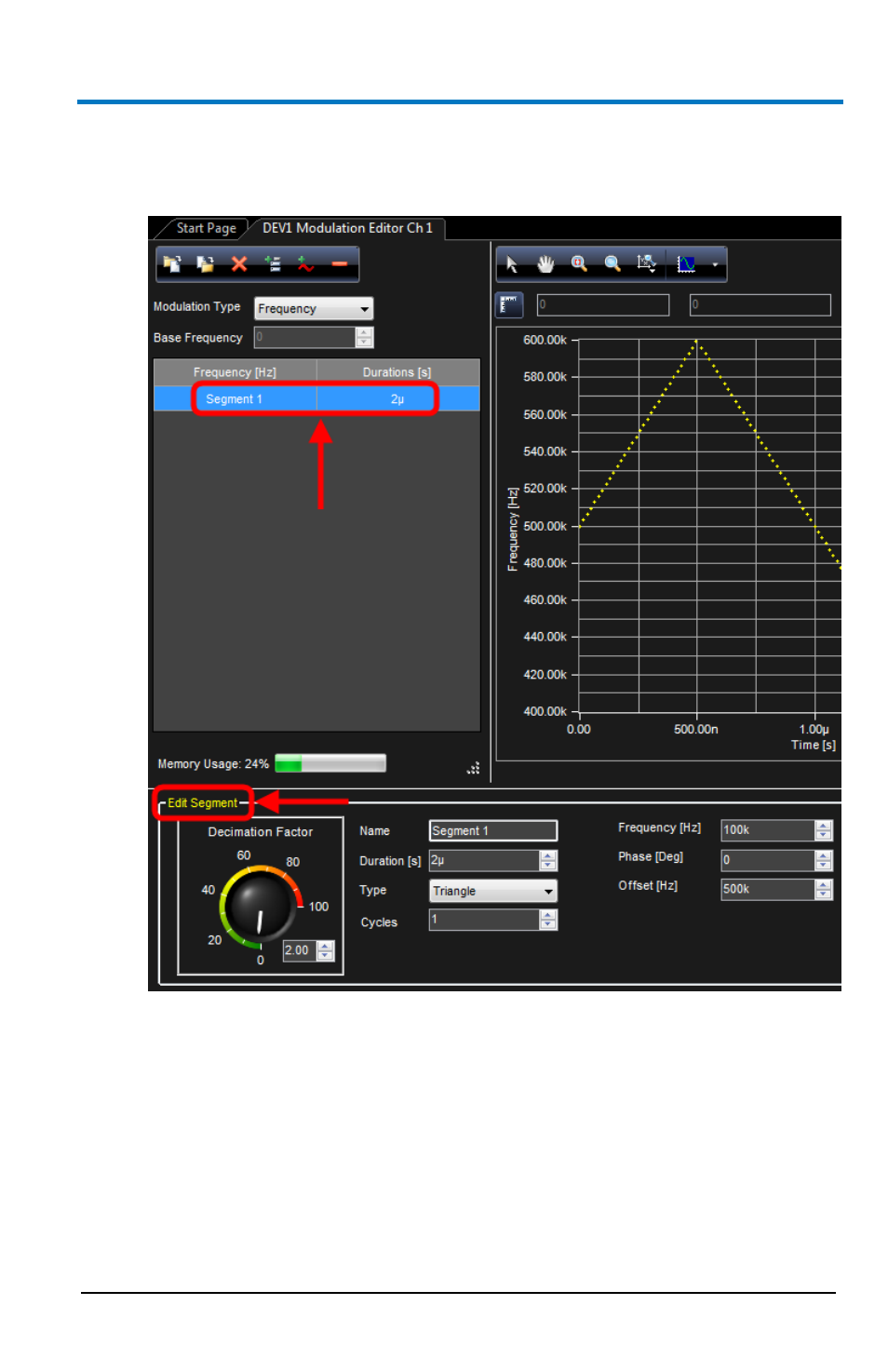Click the zoom out magnifier icon
888x1372 pixels.
612,264
